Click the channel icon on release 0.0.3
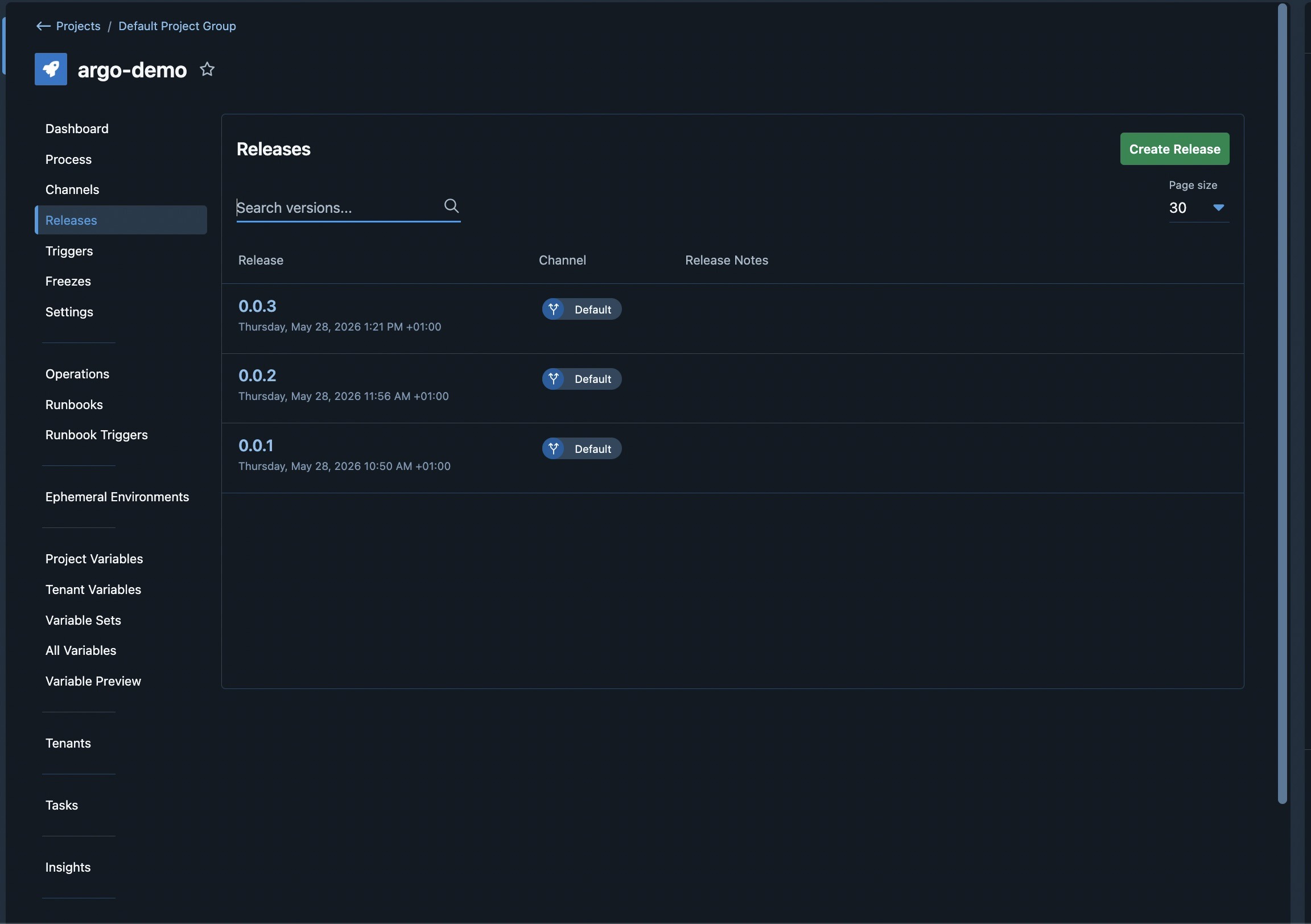This screenshot has height=924, width=1311. (x=553, y=310)
